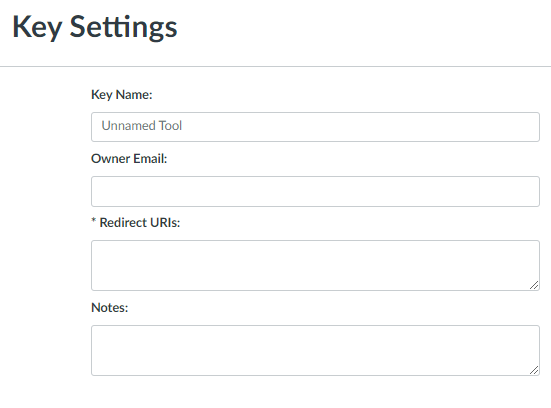Click the word 'URIs' in Redirect label

(165, 222)
